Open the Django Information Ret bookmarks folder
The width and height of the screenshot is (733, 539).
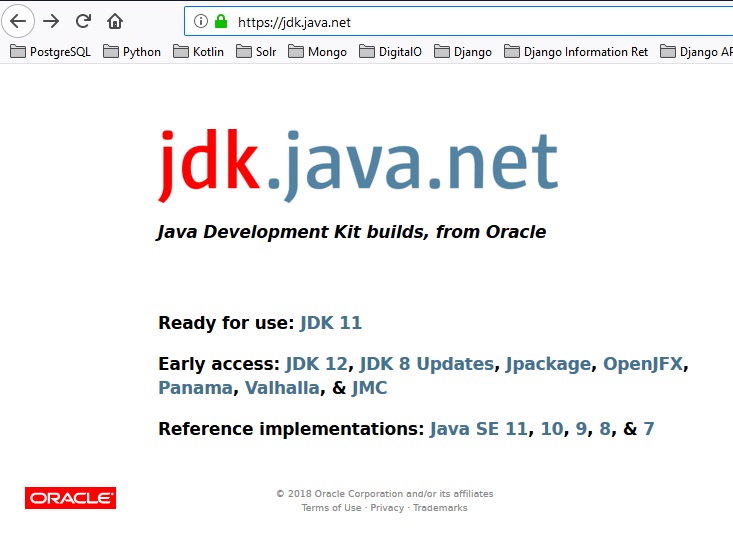(576, 51)
